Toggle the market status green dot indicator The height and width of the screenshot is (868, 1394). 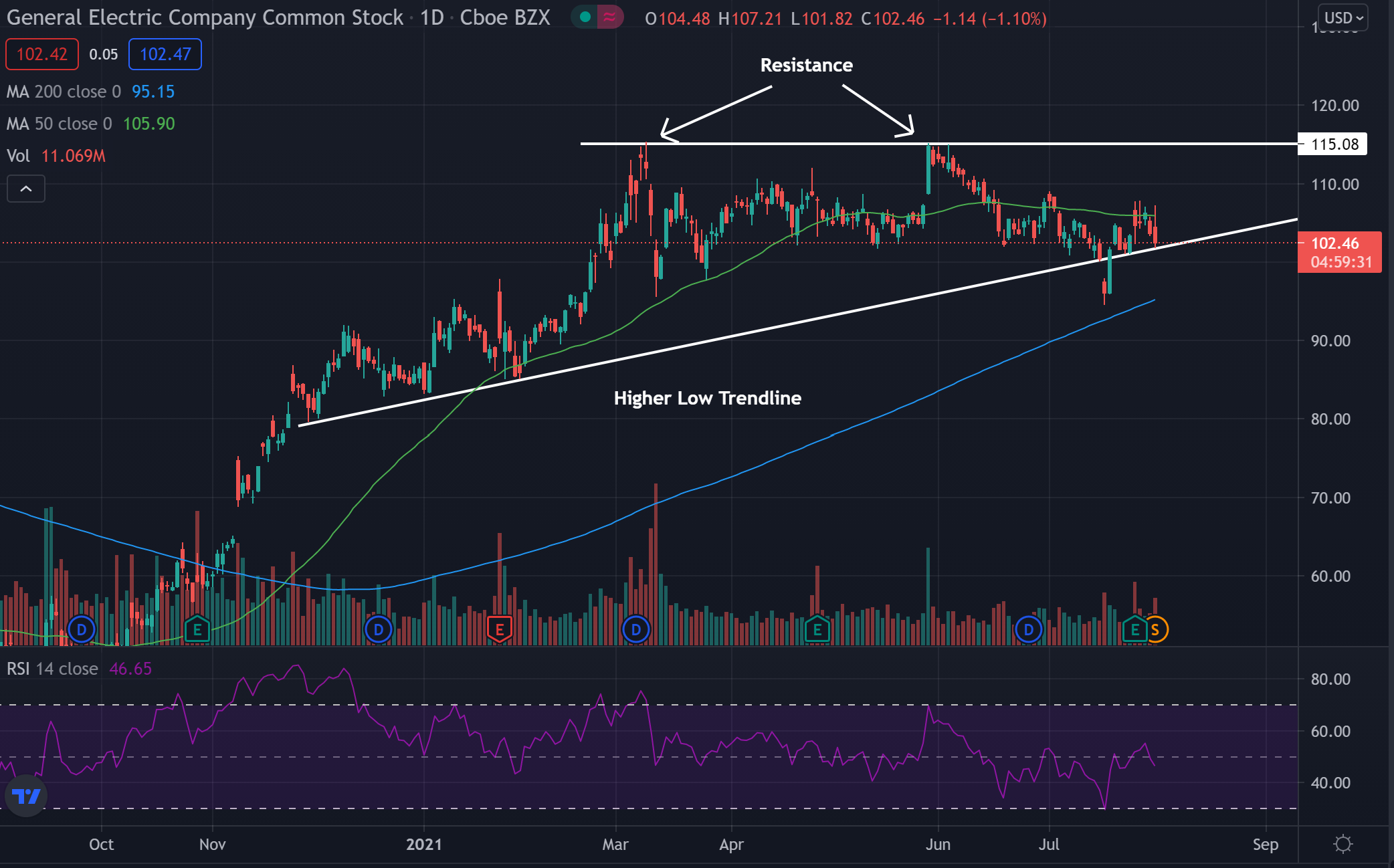click(x=585, y=17)
